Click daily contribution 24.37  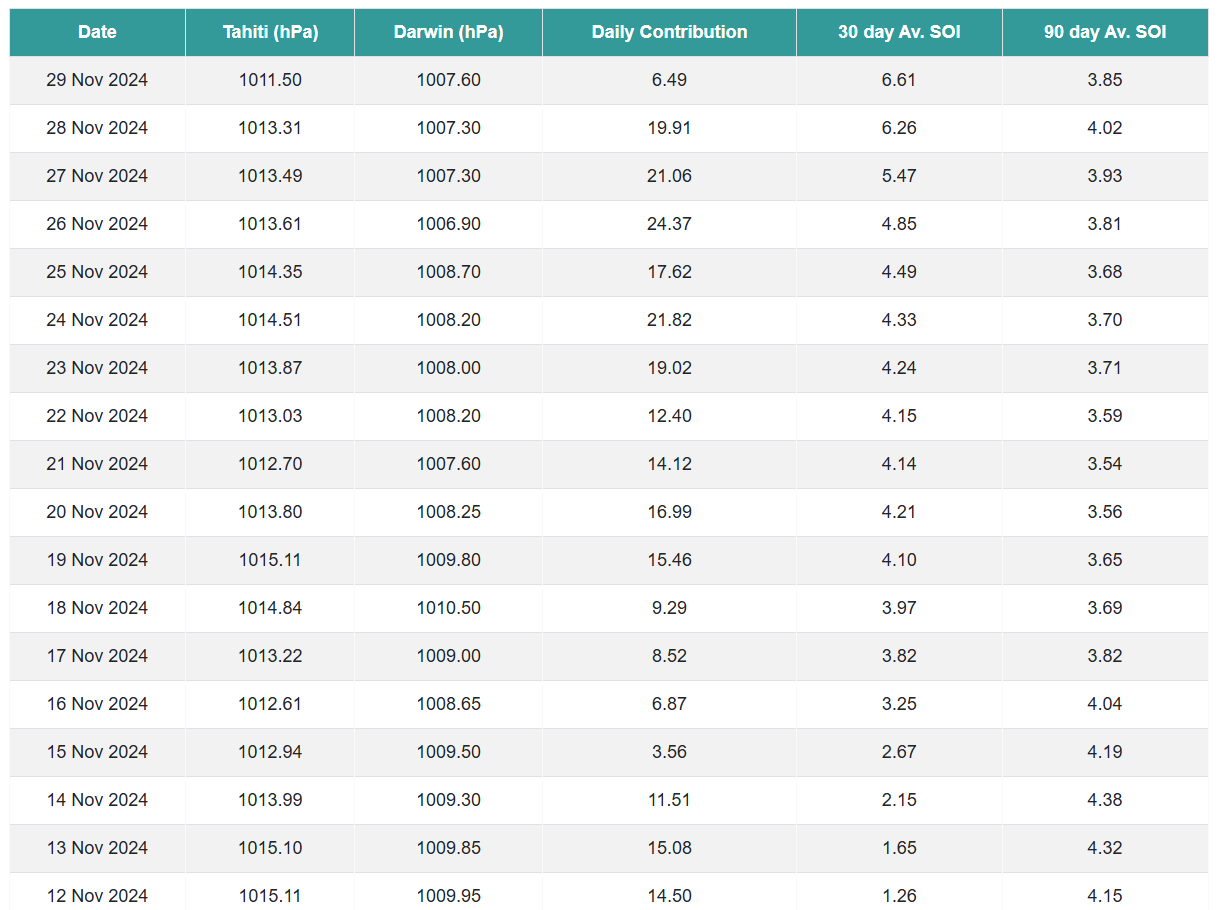(669, 224)
